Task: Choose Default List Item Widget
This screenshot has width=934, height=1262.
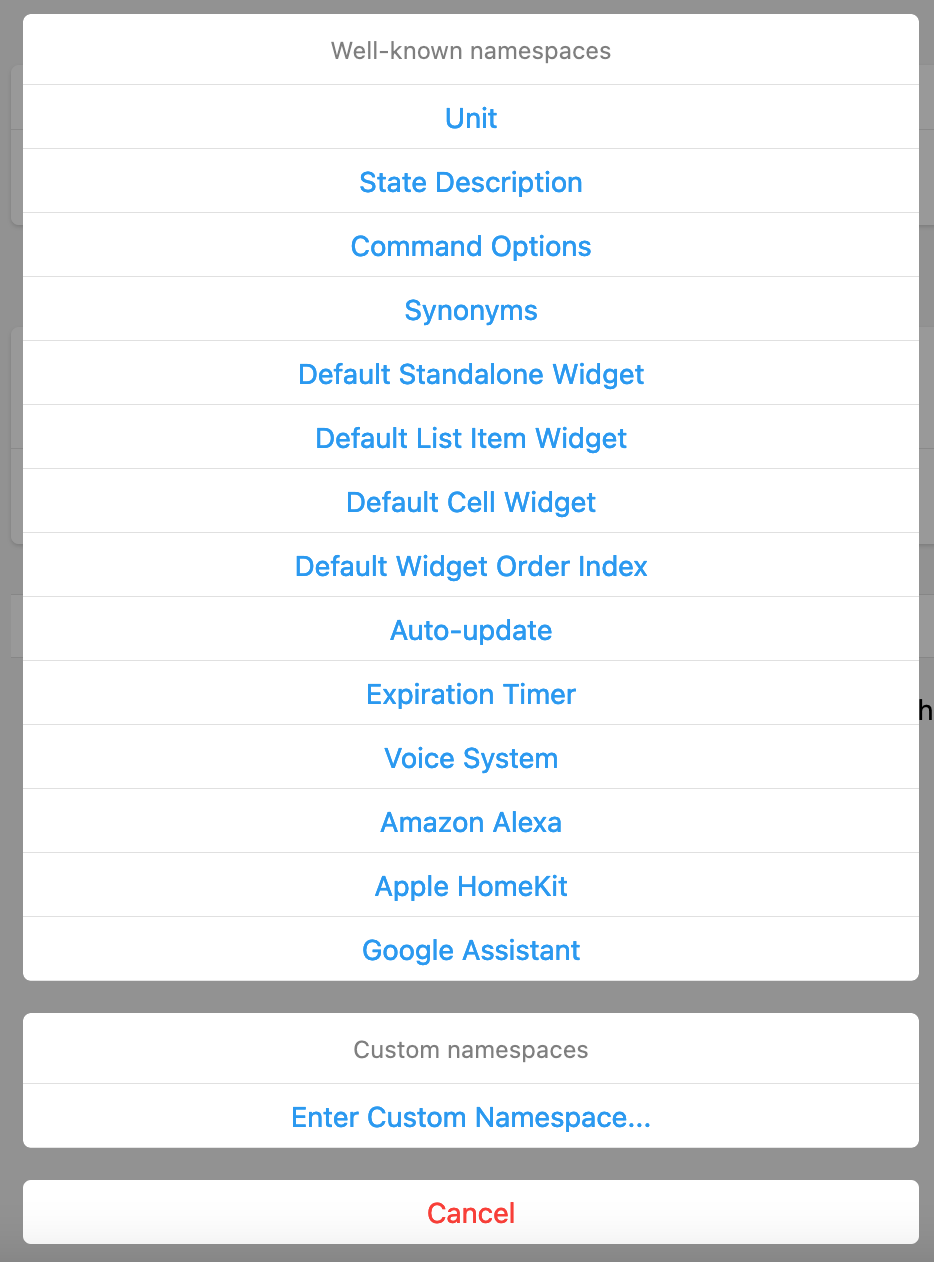Action: coord(471,438)
